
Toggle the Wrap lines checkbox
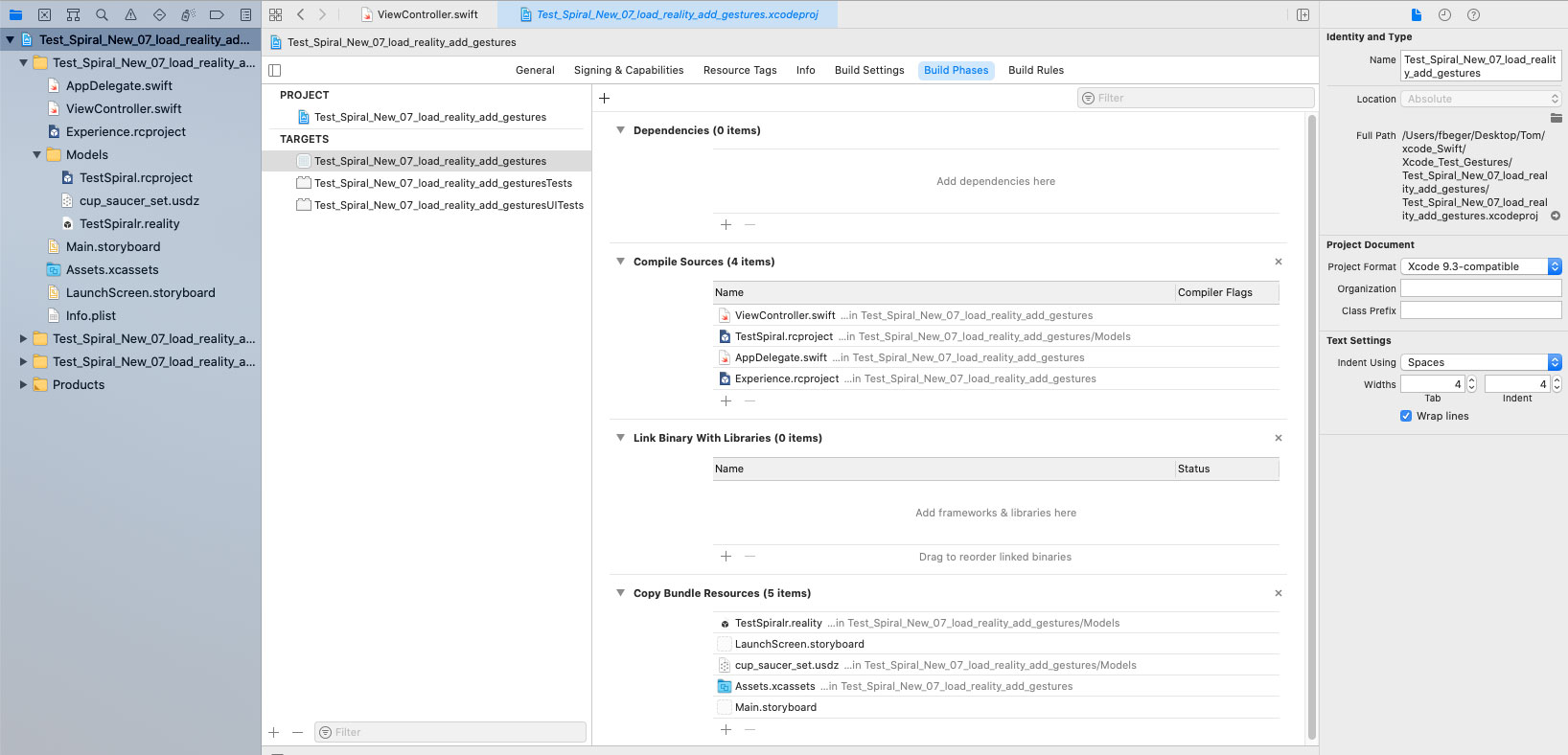click(x=1406, y=416)
